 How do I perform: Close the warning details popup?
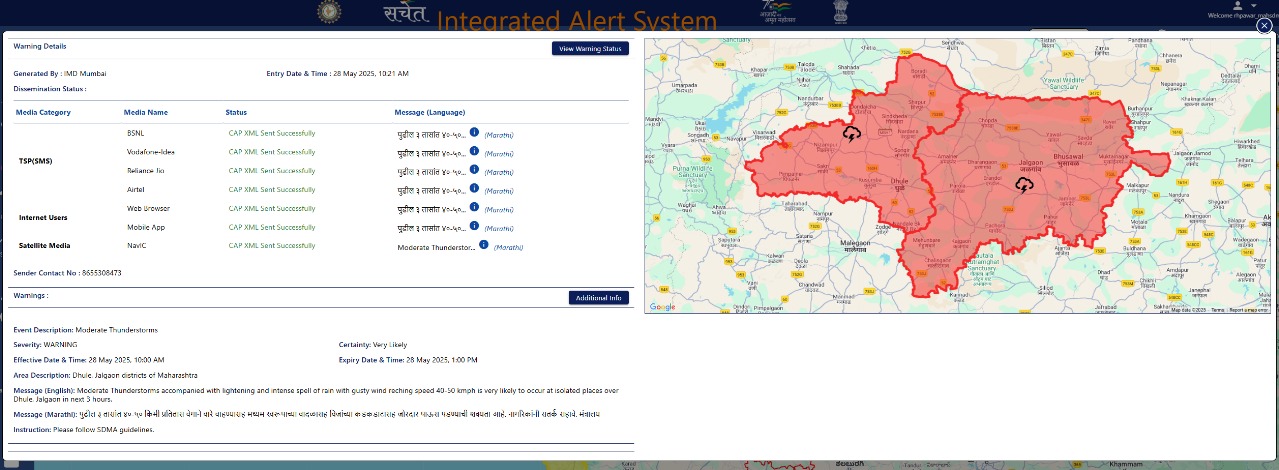(1264, 27)
